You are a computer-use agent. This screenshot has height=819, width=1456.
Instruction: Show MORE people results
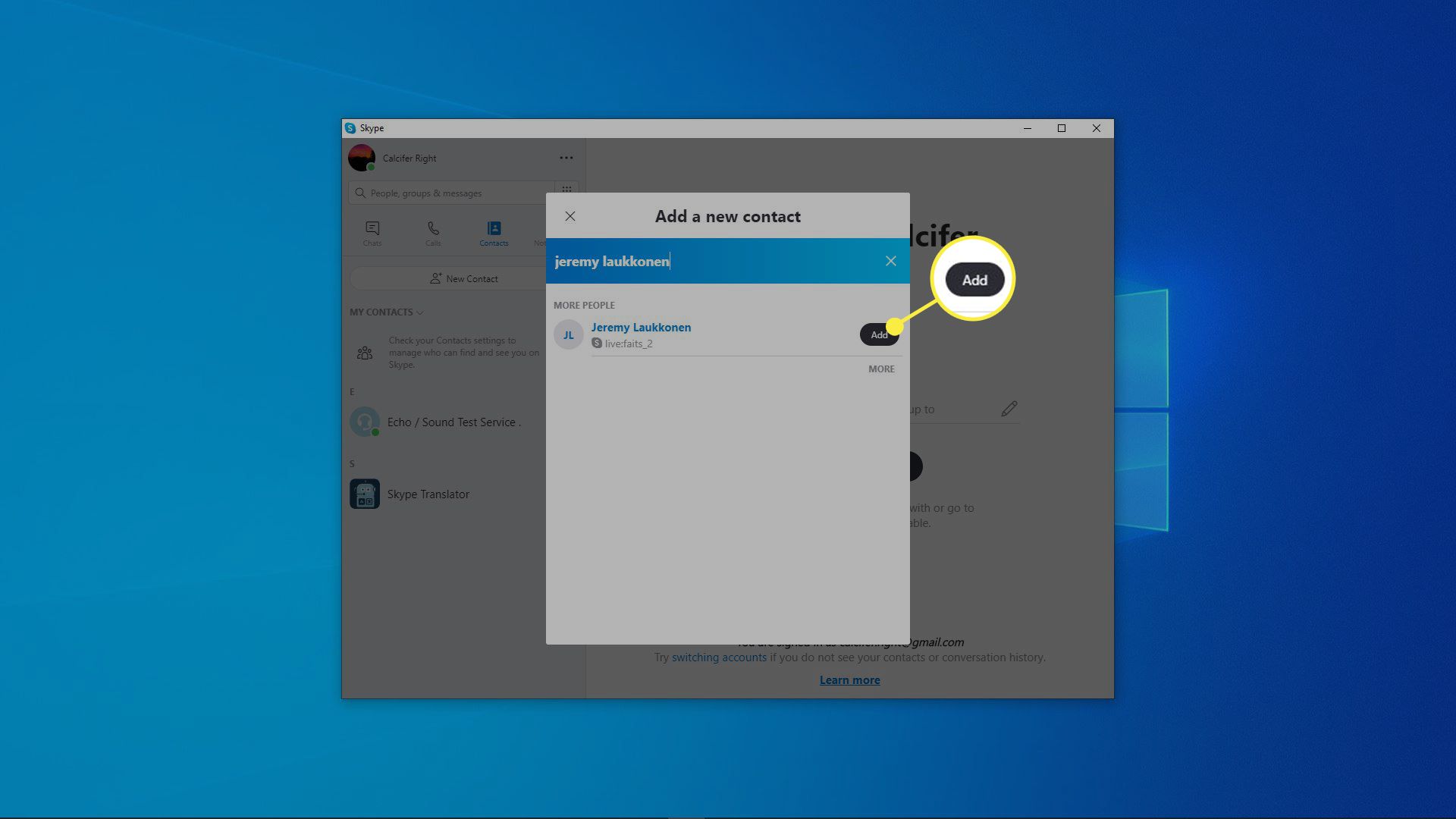[881, 369]
